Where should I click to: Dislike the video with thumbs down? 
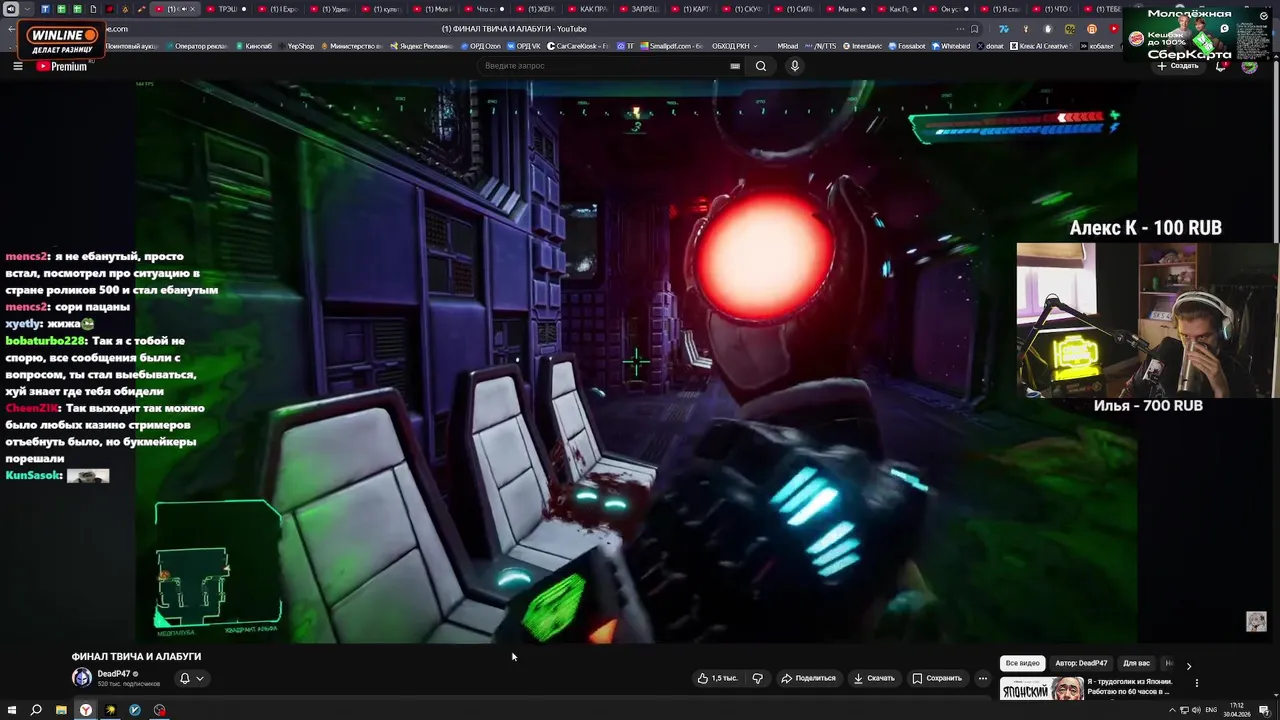pyautogui.click(x=757, y=678)
